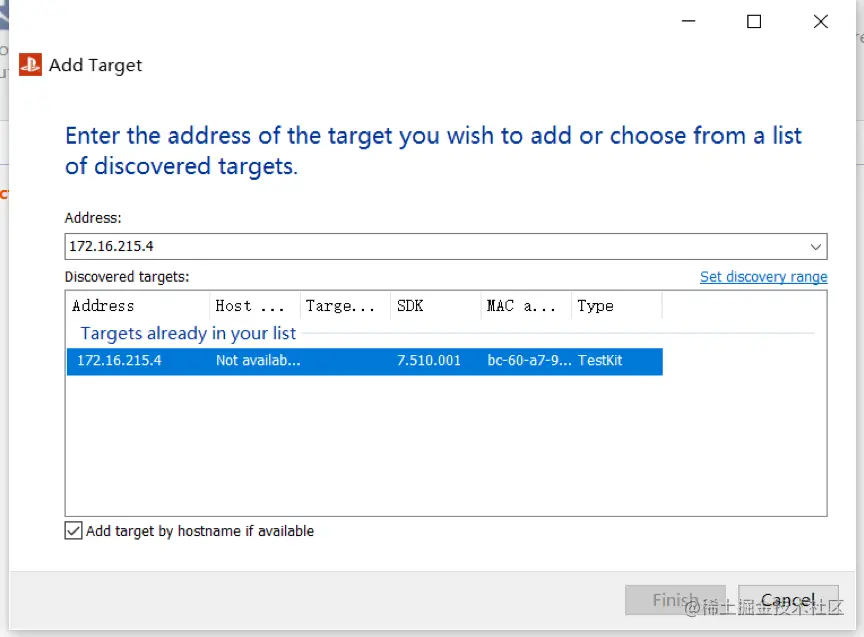Maximize the Add Target window
The image size is (864, 637).
click(754, 21)
